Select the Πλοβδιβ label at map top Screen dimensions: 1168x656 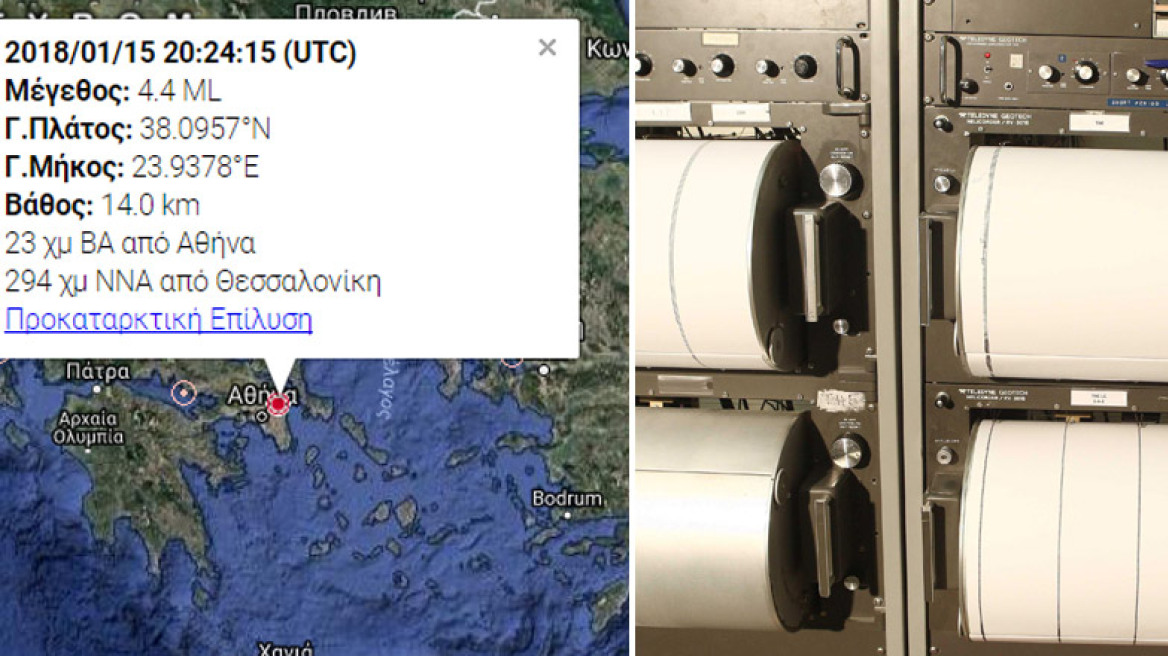point(346,12)
